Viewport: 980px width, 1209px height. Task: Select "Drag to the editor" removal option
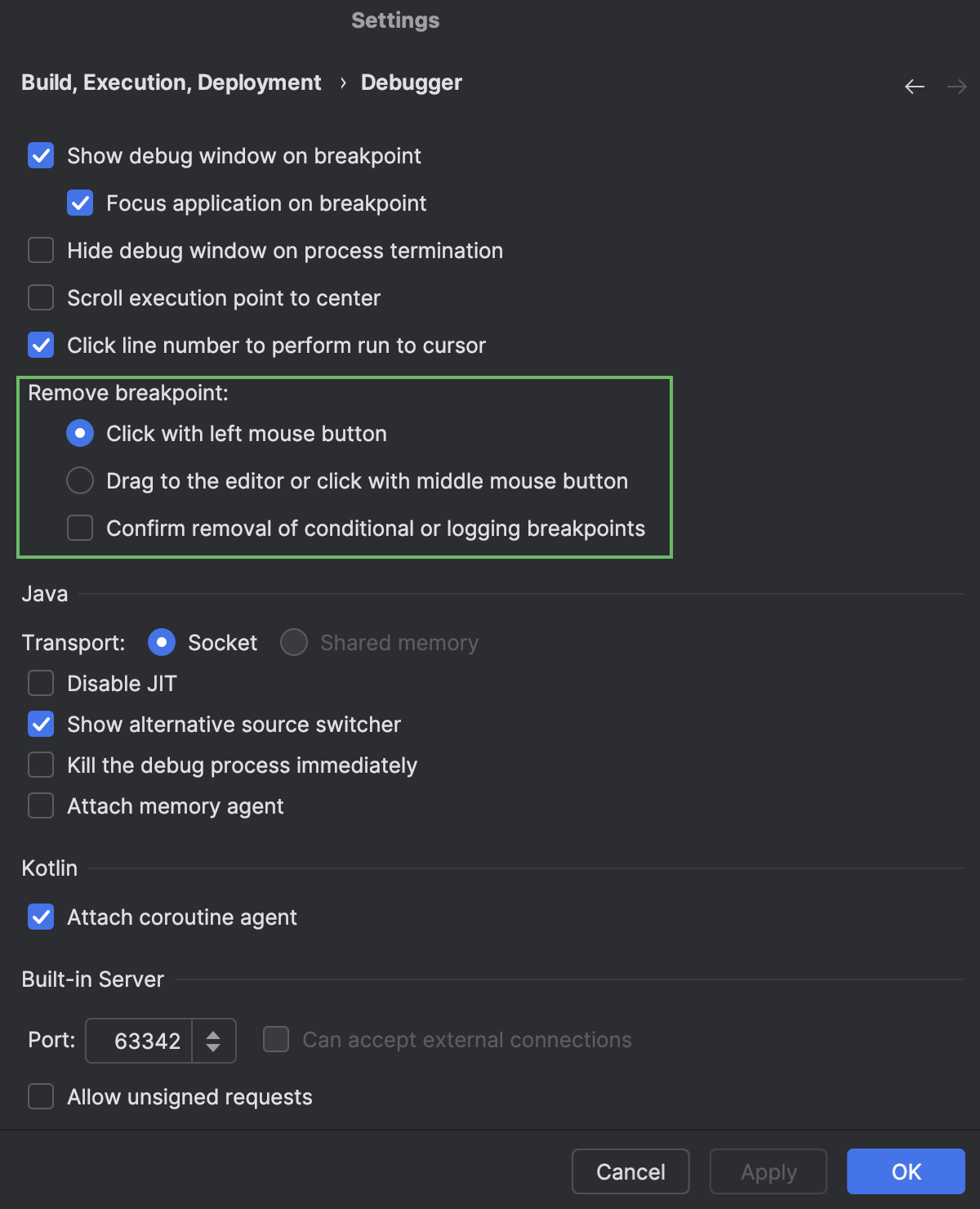80,480
